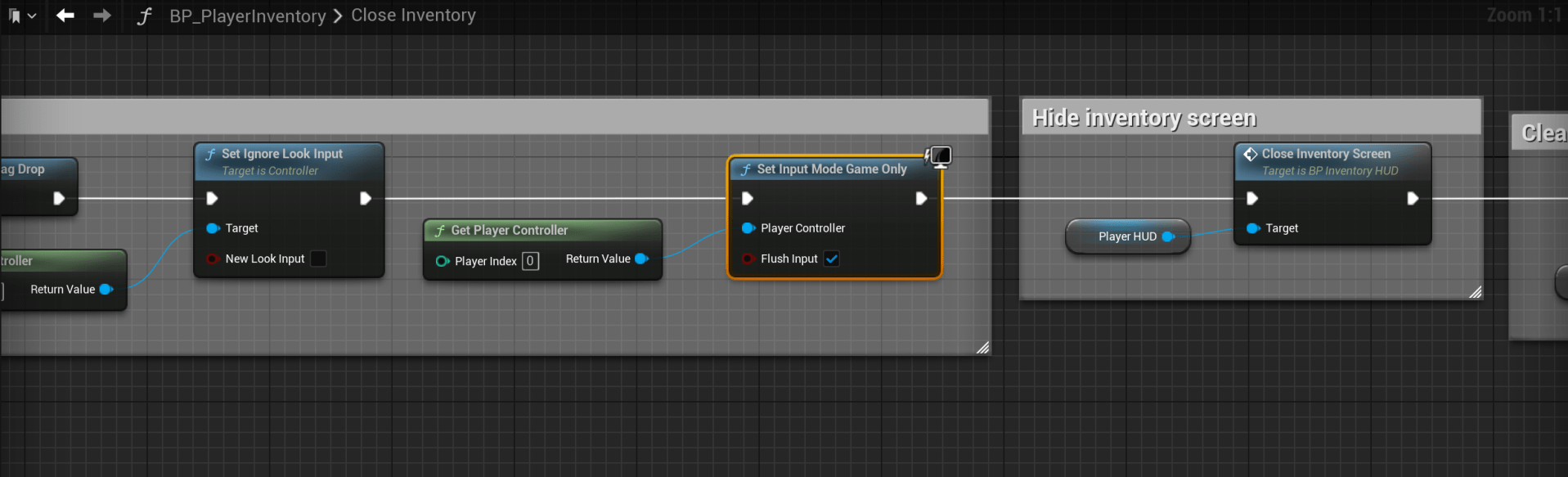Click the client-only icon on Set Input Mode node
This screenshot has width=1568, height=477.
pos(939,155)
